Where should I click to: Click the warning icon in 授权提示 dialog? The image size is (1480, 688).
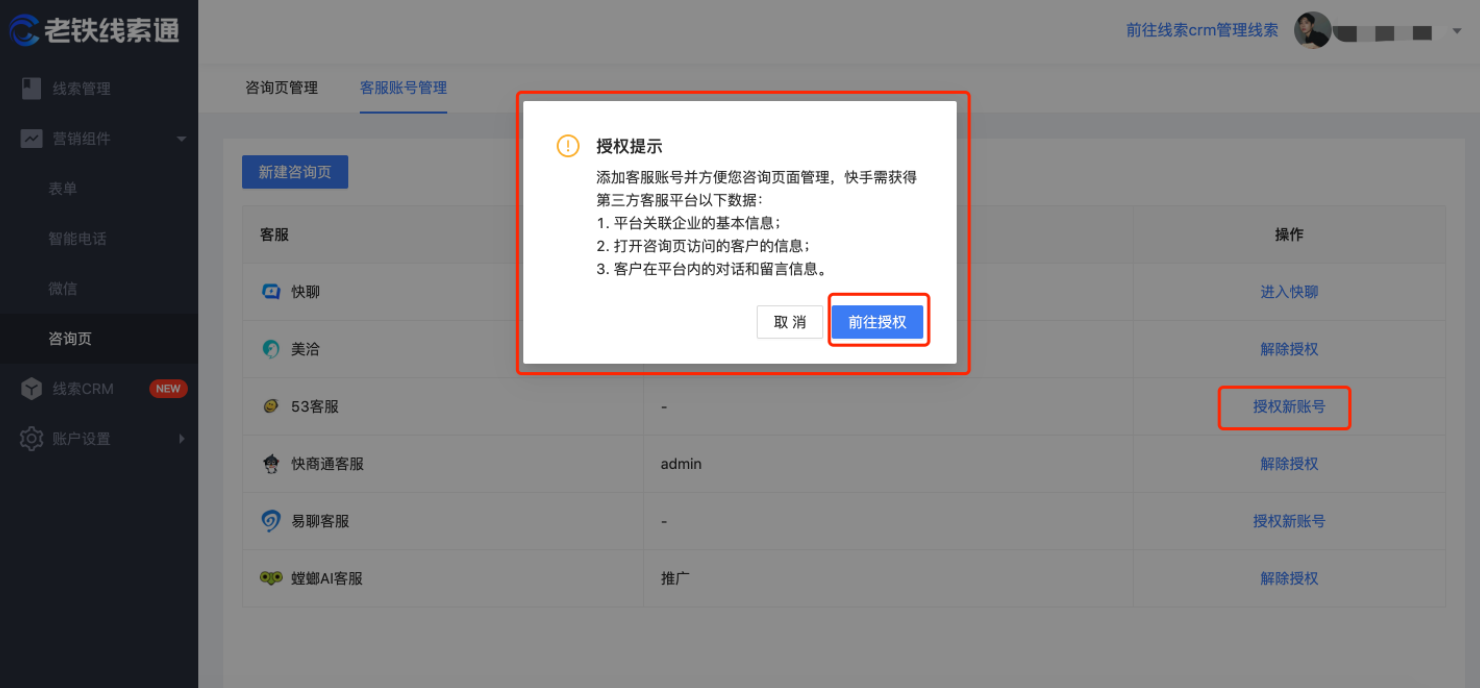point(567,145)
